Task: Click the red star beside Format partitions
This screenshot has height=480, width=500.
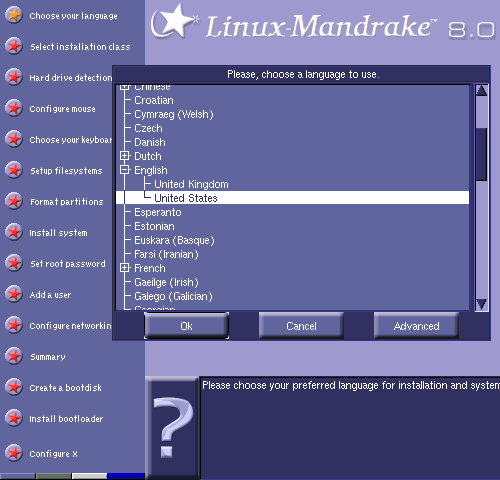Action: pos(14,201)
